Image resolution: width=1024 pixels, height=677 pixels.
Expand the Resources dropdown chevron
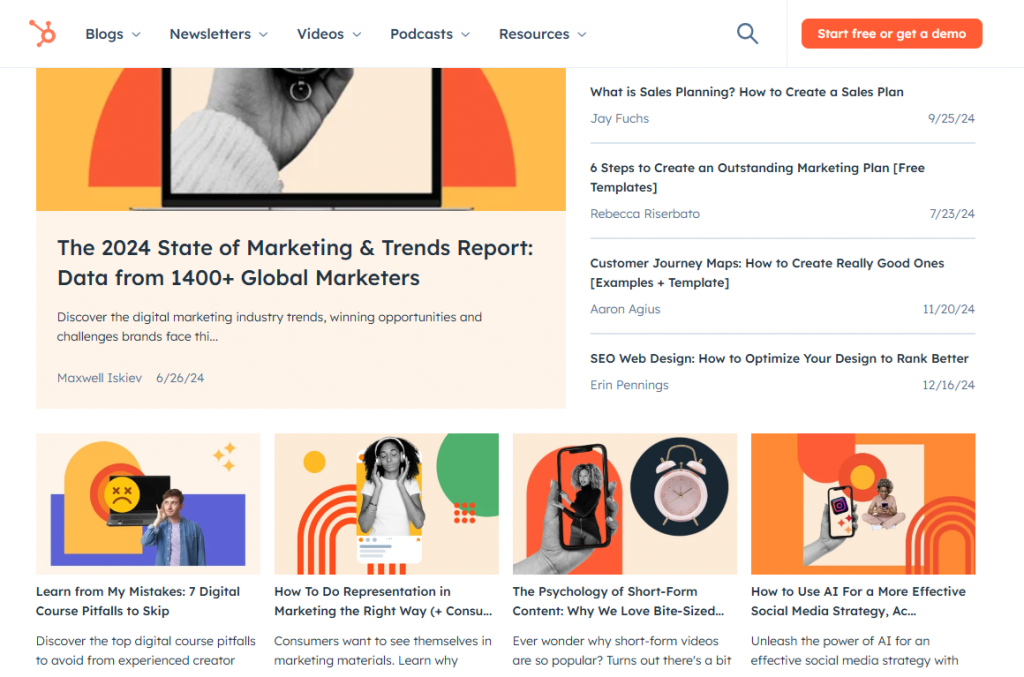coord(584,33)
